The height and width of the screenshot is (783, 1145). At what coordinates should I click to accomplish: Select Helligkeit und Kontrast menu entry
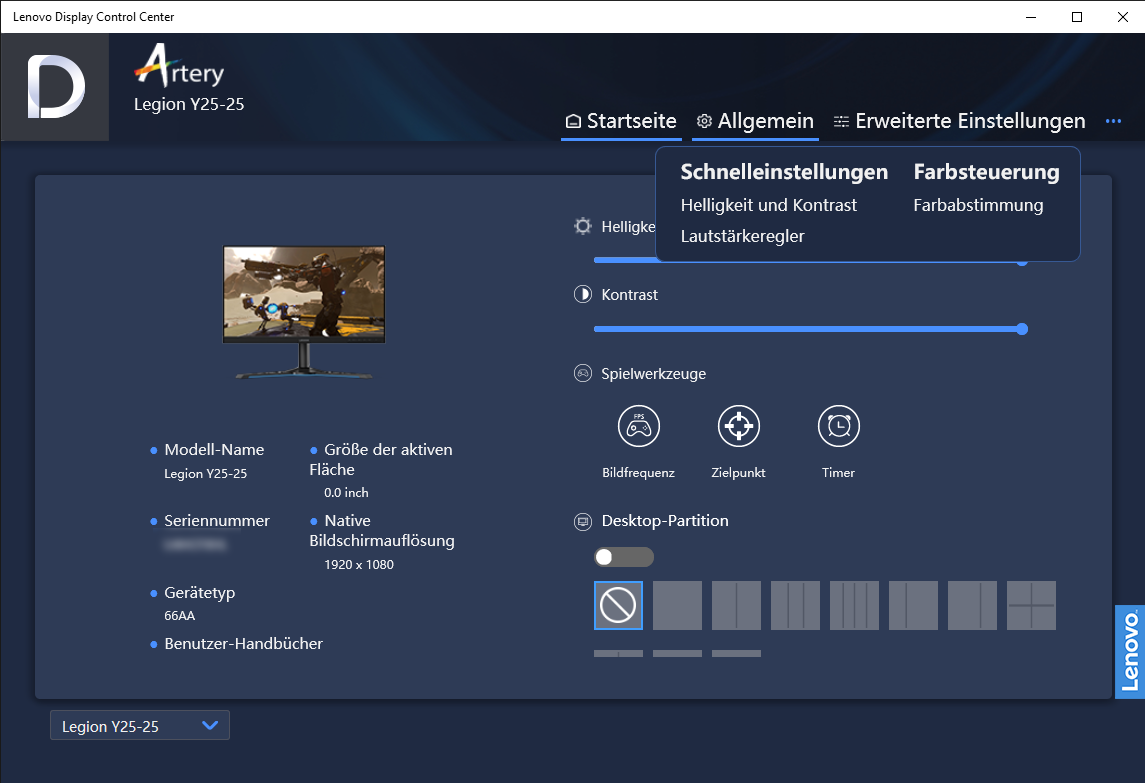pyautogui.click(x=768, y=205)
